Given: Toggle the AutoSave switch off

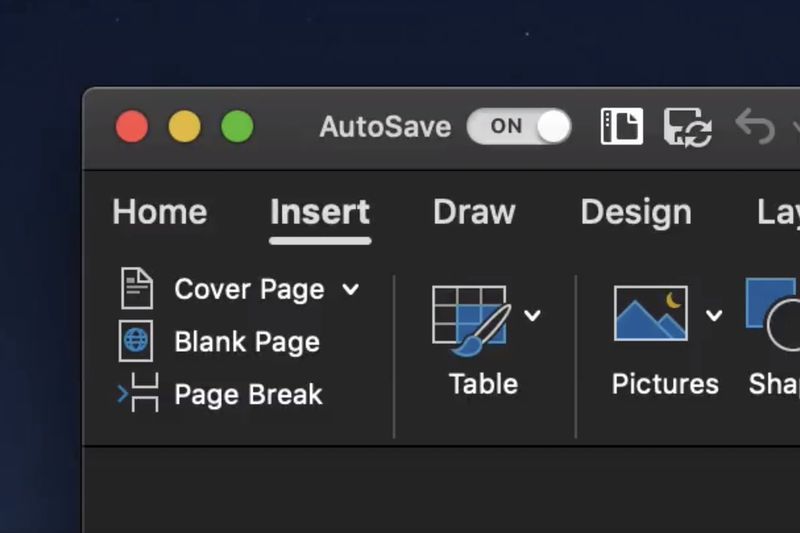Looking at the screenshot, I should [x=519, y=127].
